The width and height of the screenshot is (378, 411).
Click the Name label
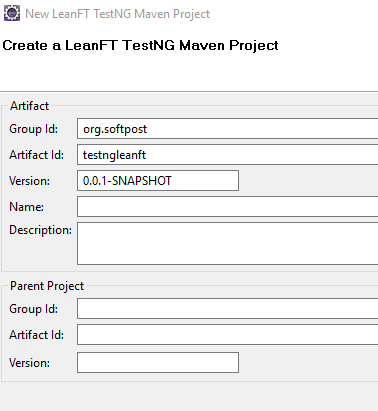pos(26,207)
